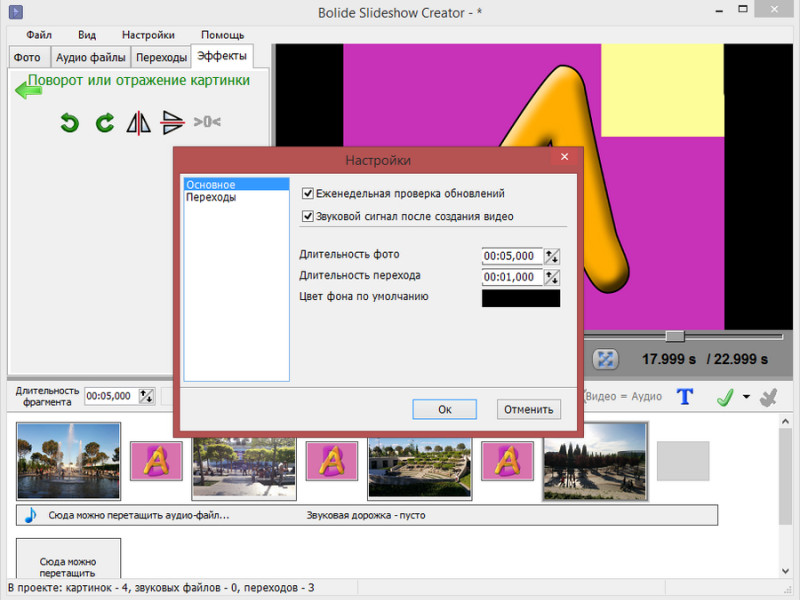Screen dimensions: 800x600
Task: Click the blue music note icon
Action: [x=31, y=515]
